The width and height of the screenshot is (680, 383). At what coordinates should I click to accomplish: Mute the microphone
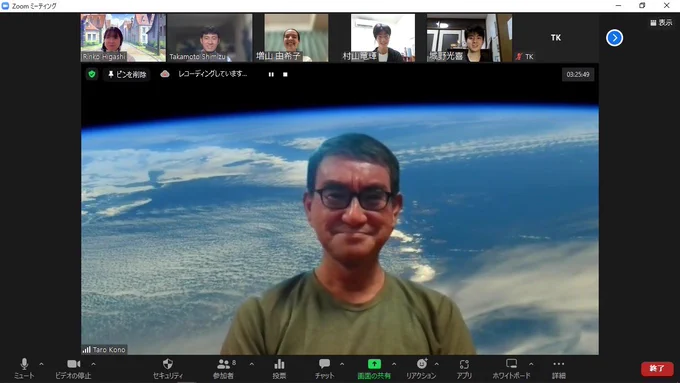24,369
